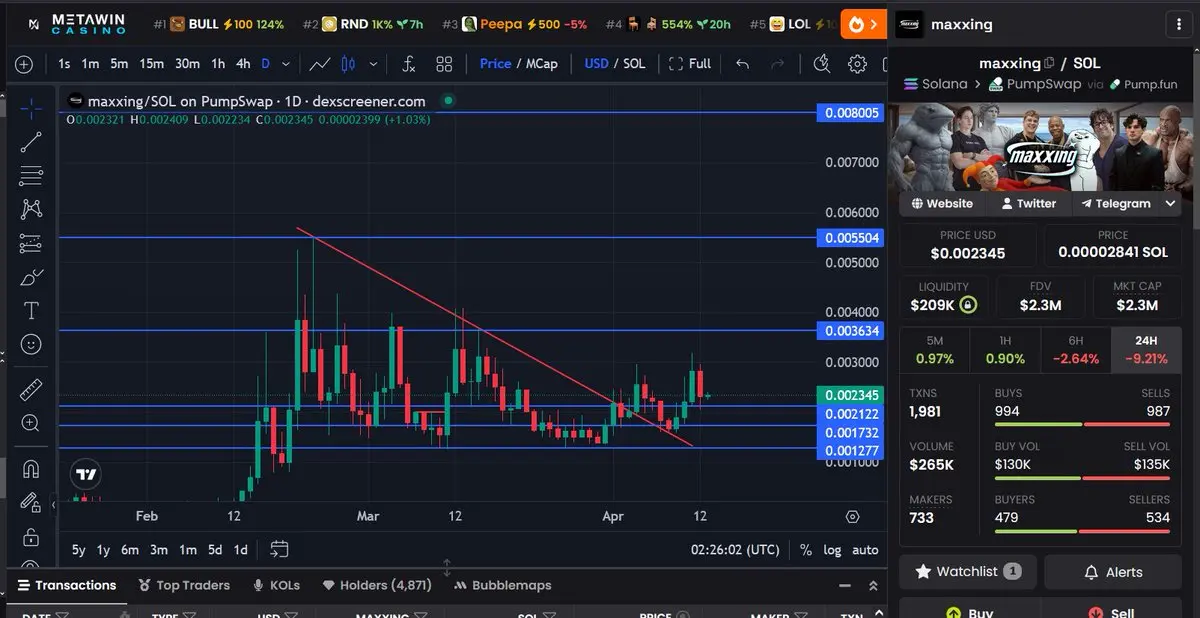Switch chart denomination to SOL
Viewport: 1200px width, 618px height.
634,63
